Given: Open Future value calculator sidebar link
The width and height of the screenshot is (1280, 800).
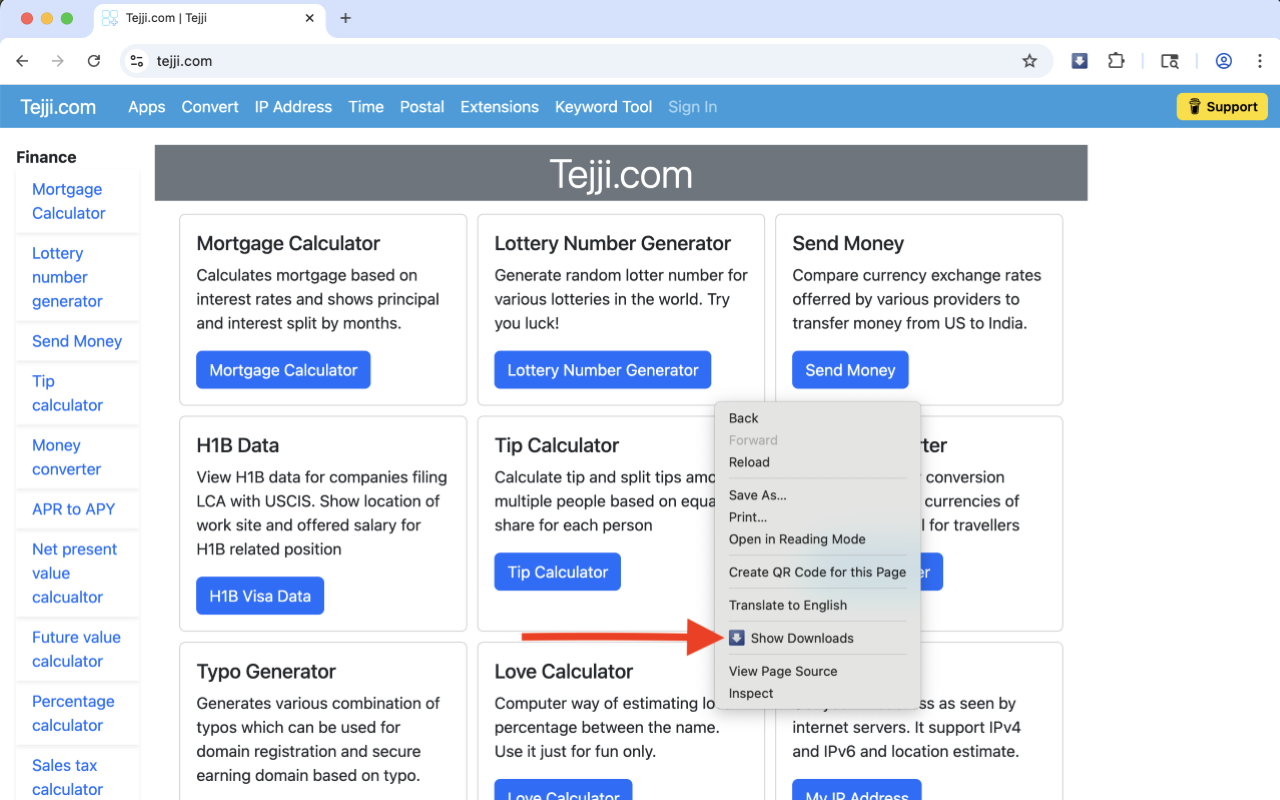Looking at the screenshot, I should click(76, 649).
